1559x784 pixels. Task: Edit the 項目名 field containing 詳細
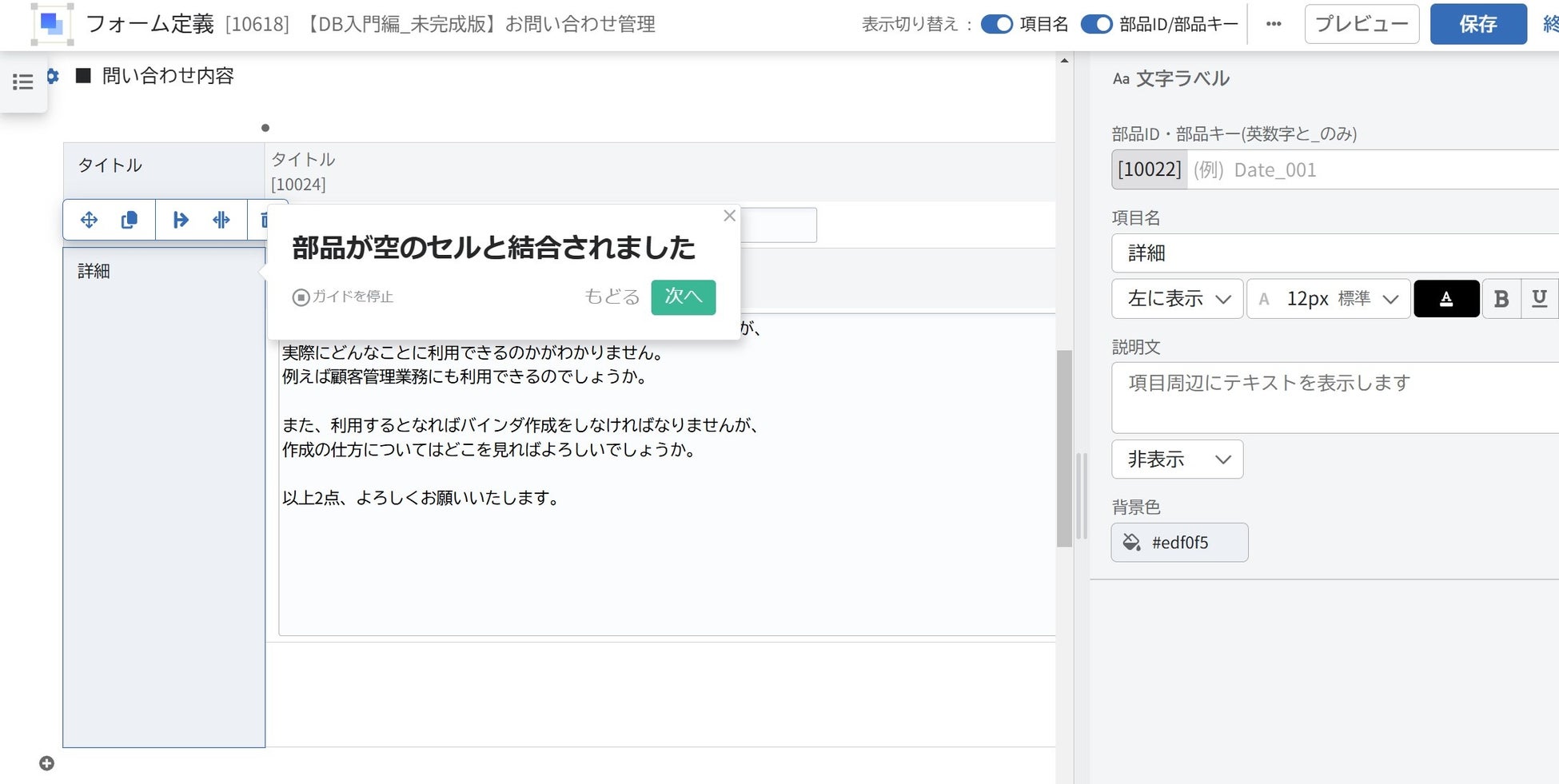click(x=1335, y=253)
